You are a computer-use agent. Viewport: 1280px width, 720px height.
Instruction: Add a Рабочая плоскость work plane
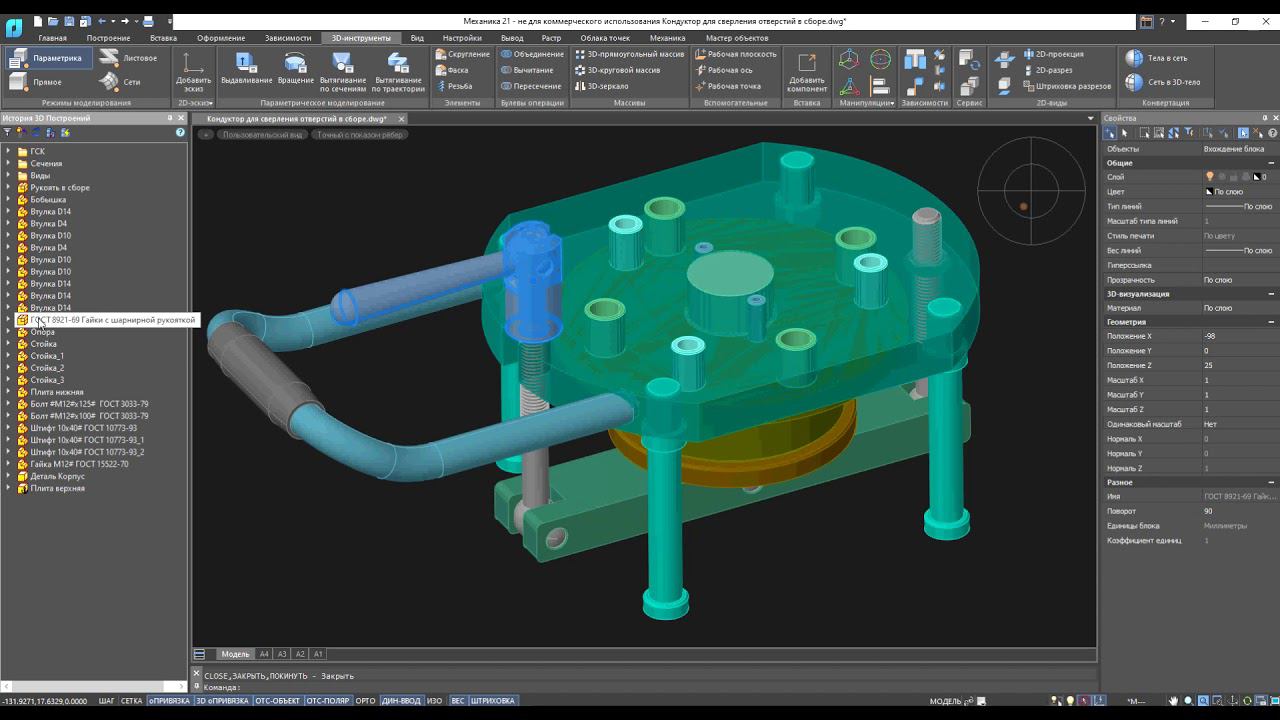pyautogui.click(x=735, y=54)
